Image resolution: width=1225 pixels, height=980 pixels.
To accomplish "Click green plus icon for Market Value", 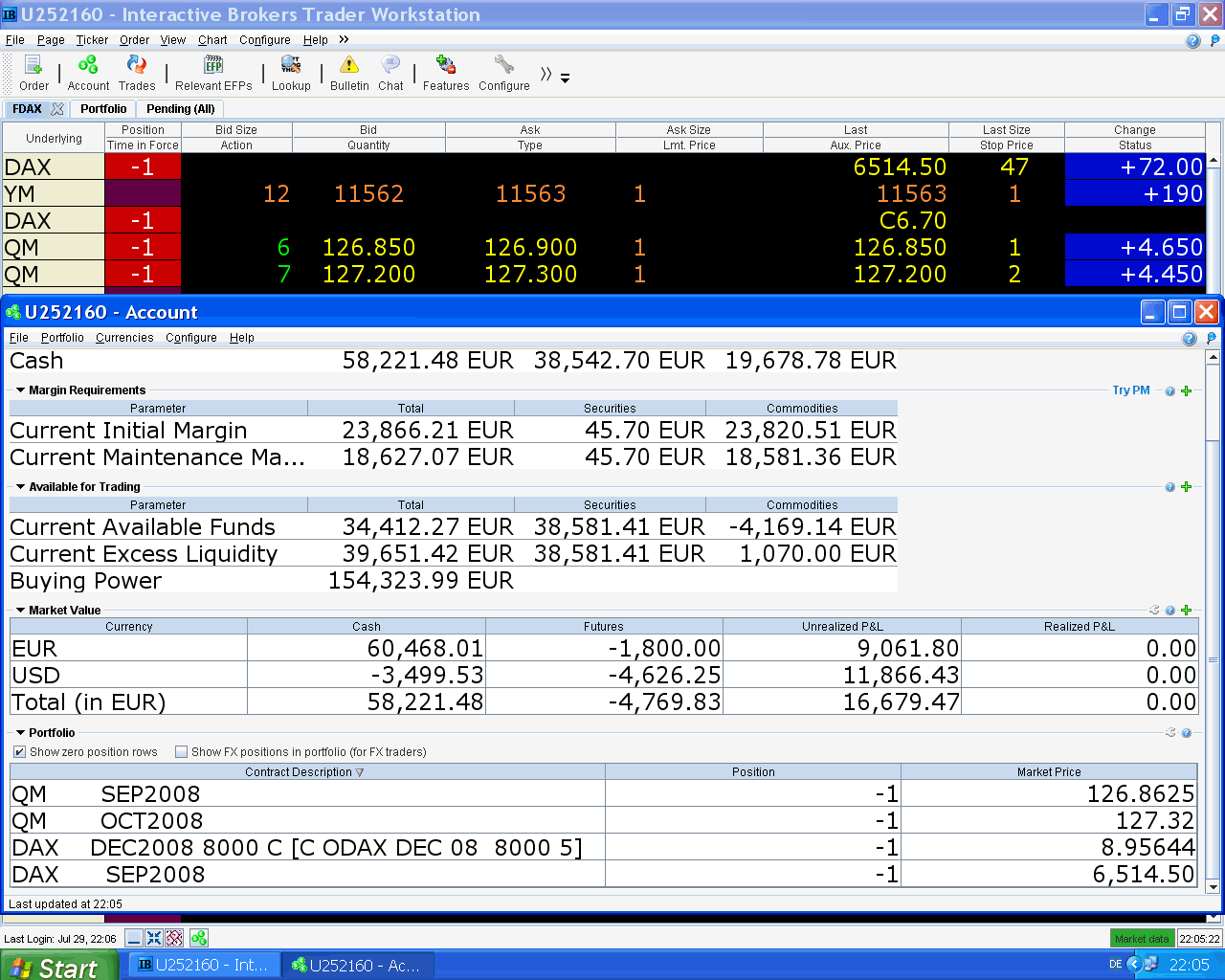I will coord(1187,611).
